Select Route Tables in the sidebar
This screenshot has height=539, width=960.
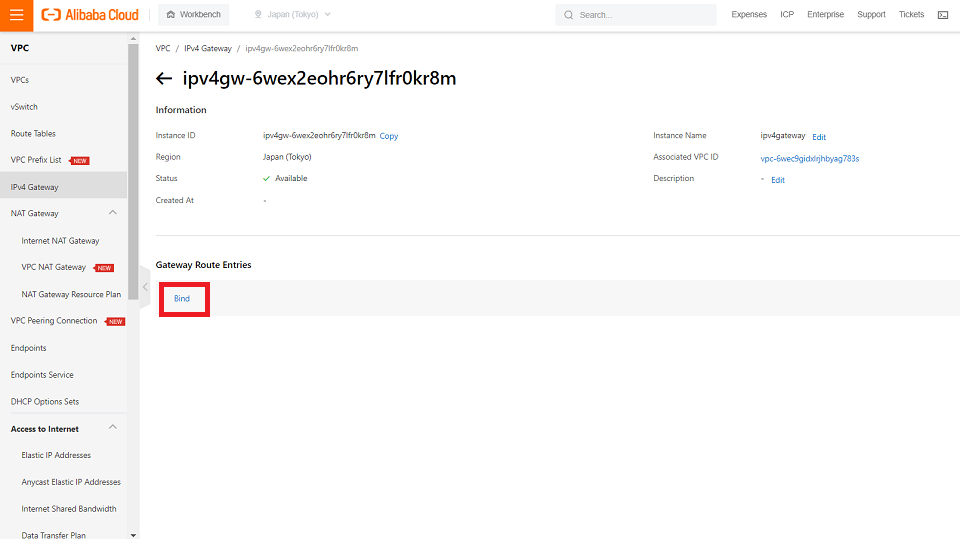pos(33,133)
